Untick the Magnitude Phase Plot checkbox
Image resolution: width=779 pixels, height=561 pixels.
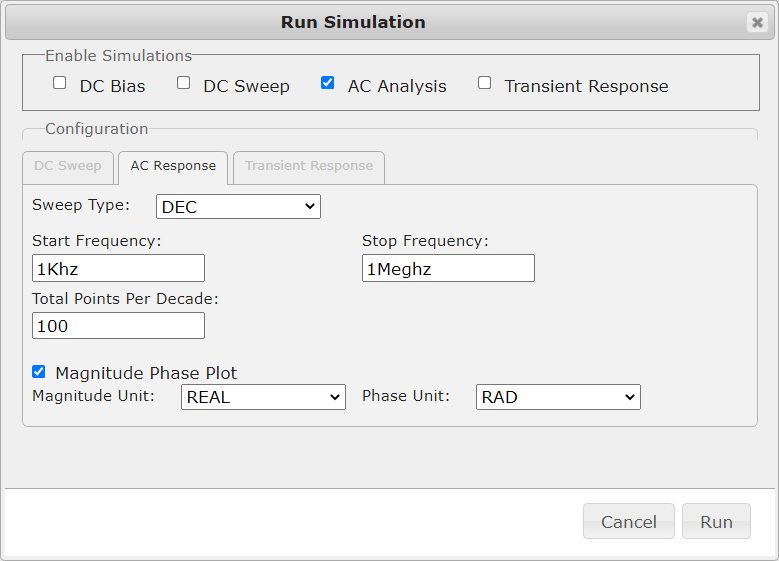click(x=39, y=372)
